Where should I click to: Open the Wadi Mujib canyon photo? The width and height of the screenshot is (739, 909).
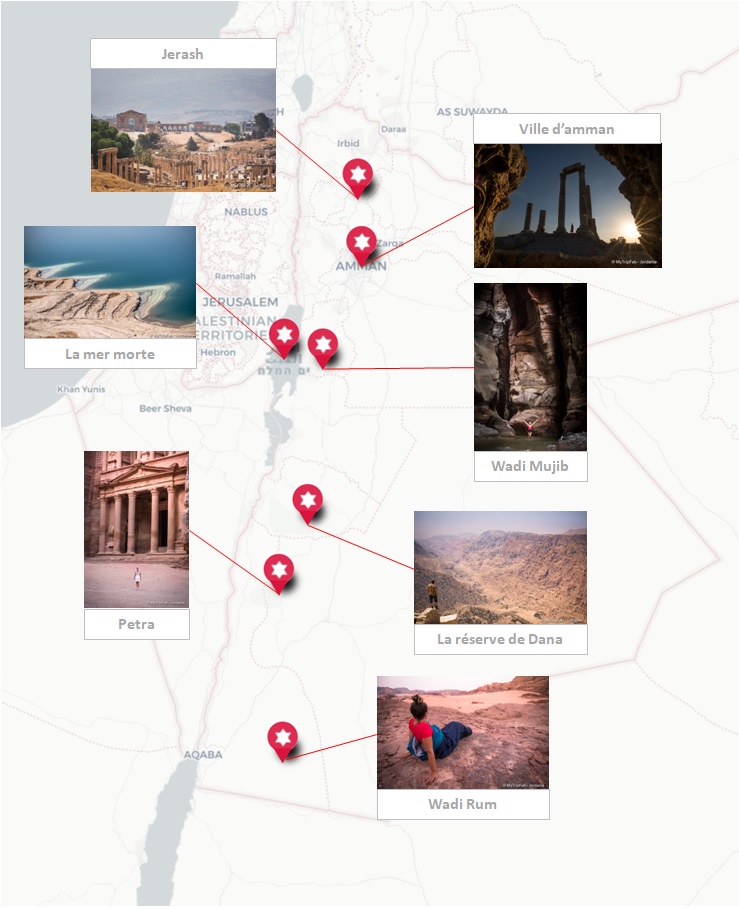530,367
